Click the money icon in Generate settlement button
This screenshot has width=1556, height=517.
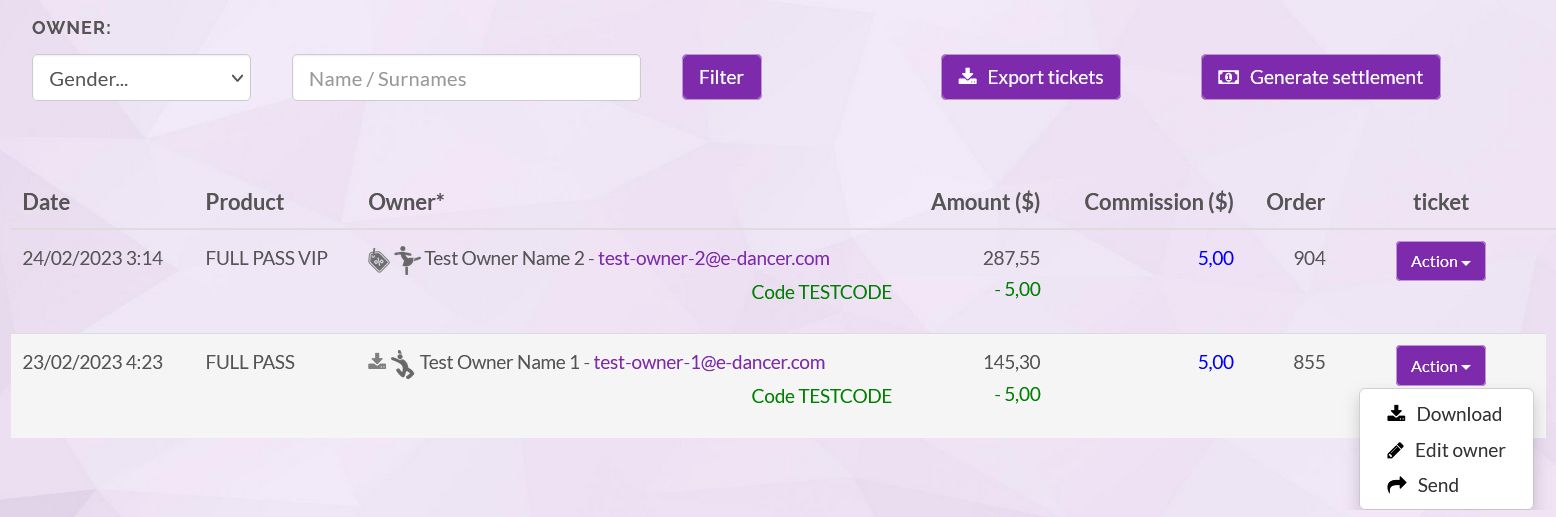click(1228, 77)
